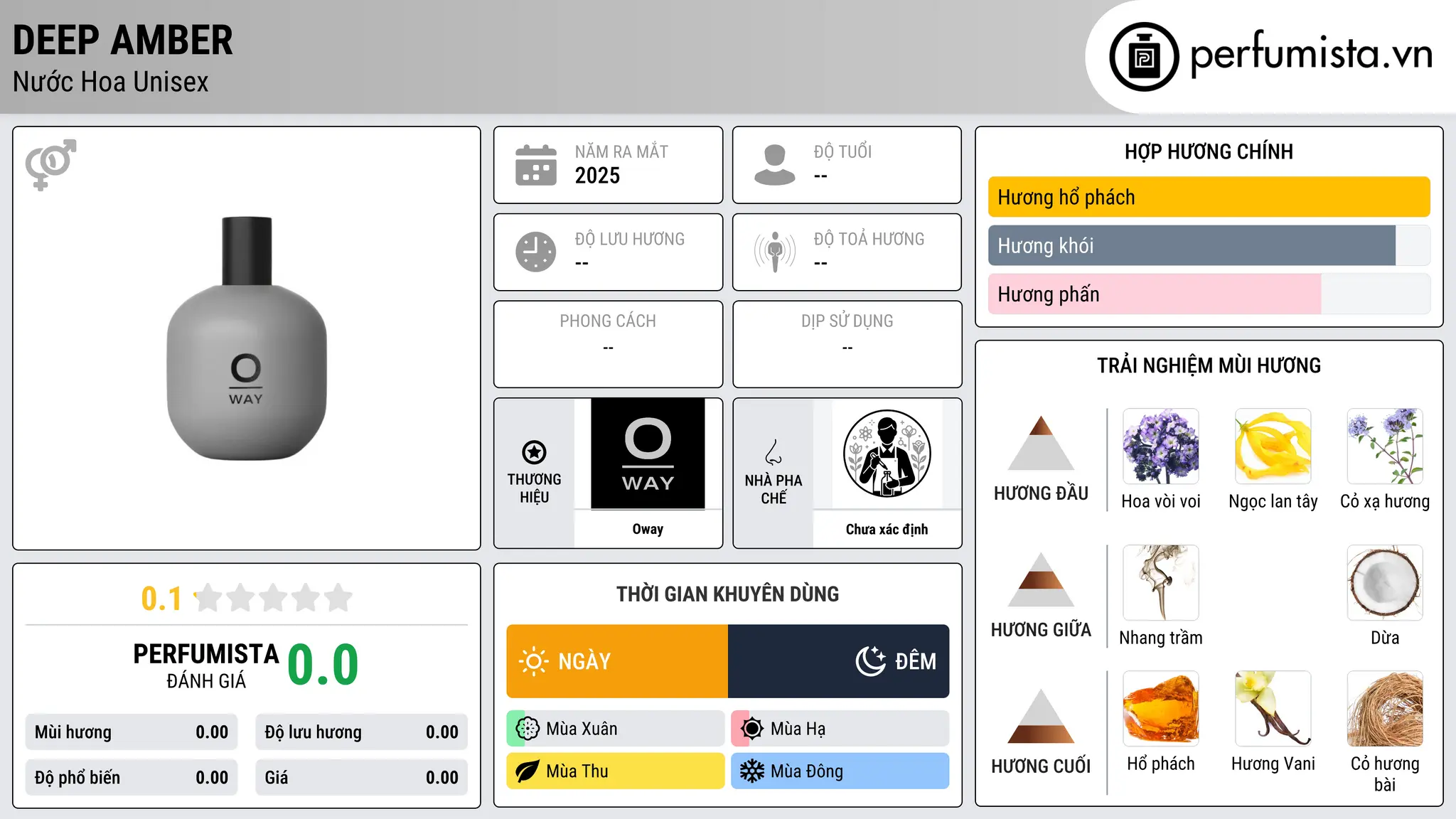This screenshot has height=819, width=1456.
Task: Click the pyramid icon above Hương đầu
Action: point(1041,443)
